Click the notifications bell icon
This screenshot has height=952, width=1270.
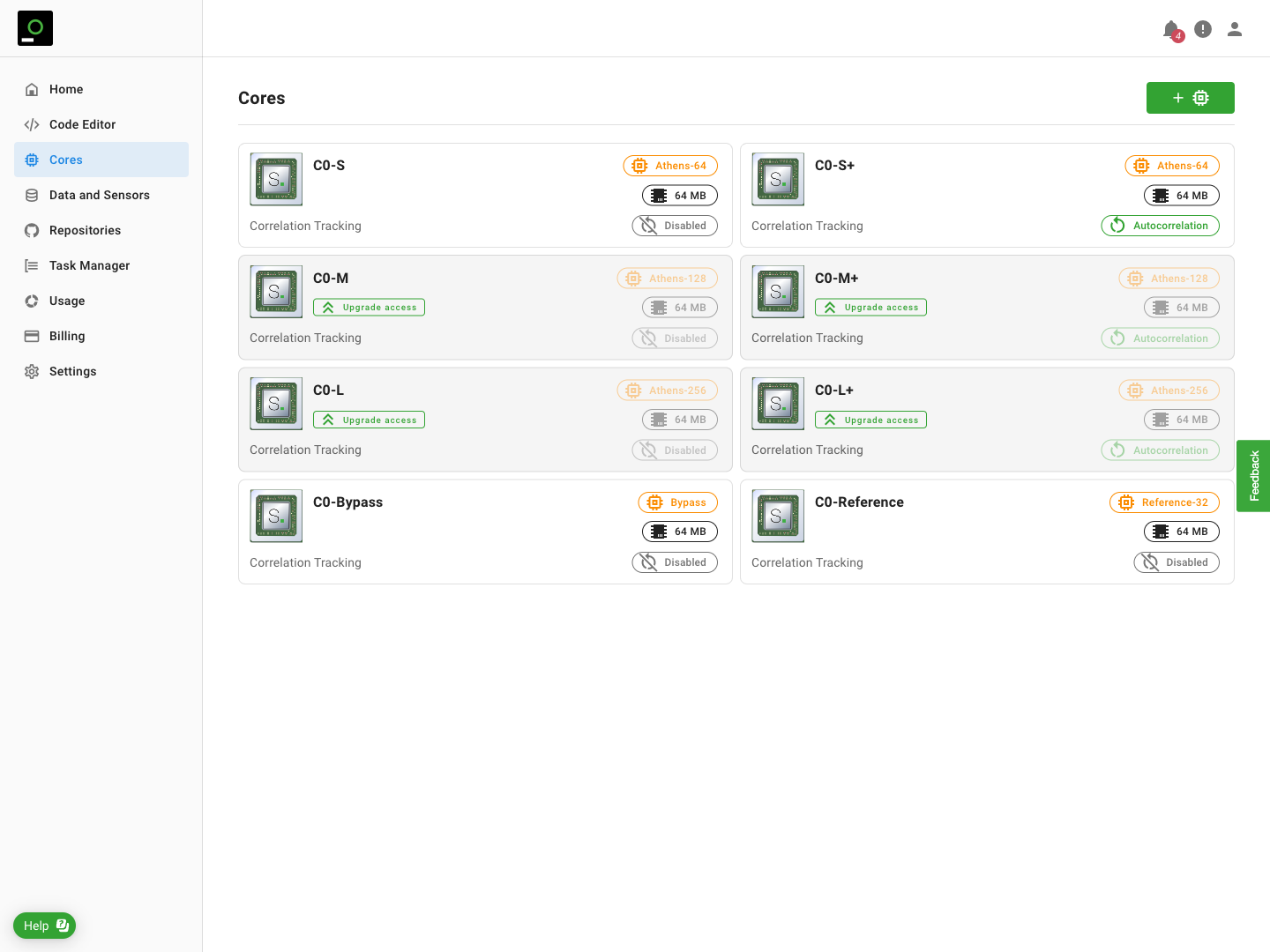tap(1171, 30)
